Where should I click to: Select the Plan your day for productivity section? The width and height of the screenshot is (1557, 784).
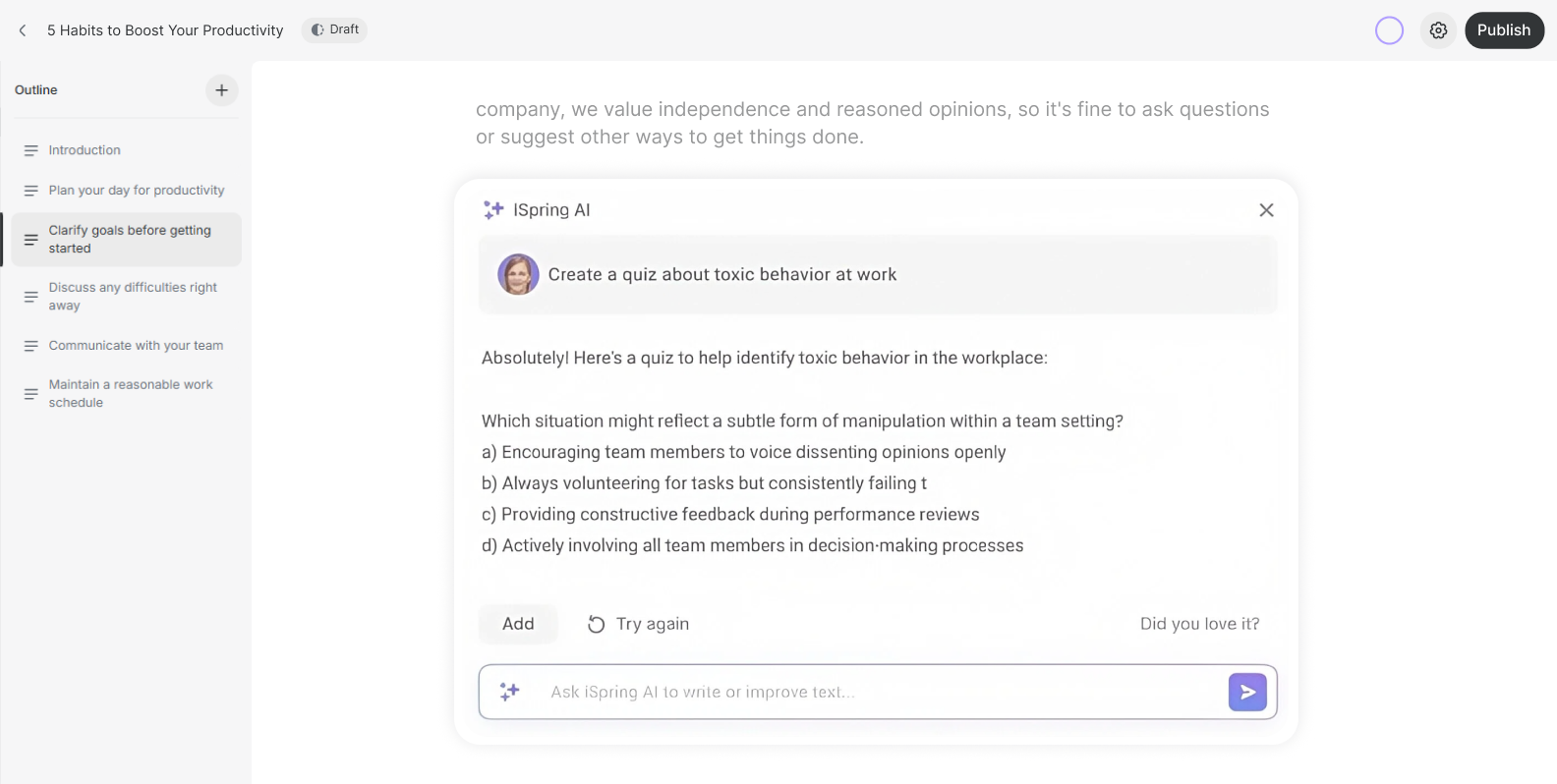[x=136, y=191]
